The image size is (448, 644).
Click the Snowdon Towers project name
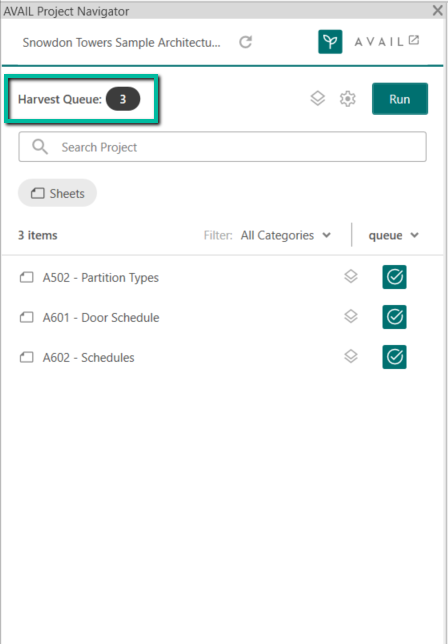[122, 43]
